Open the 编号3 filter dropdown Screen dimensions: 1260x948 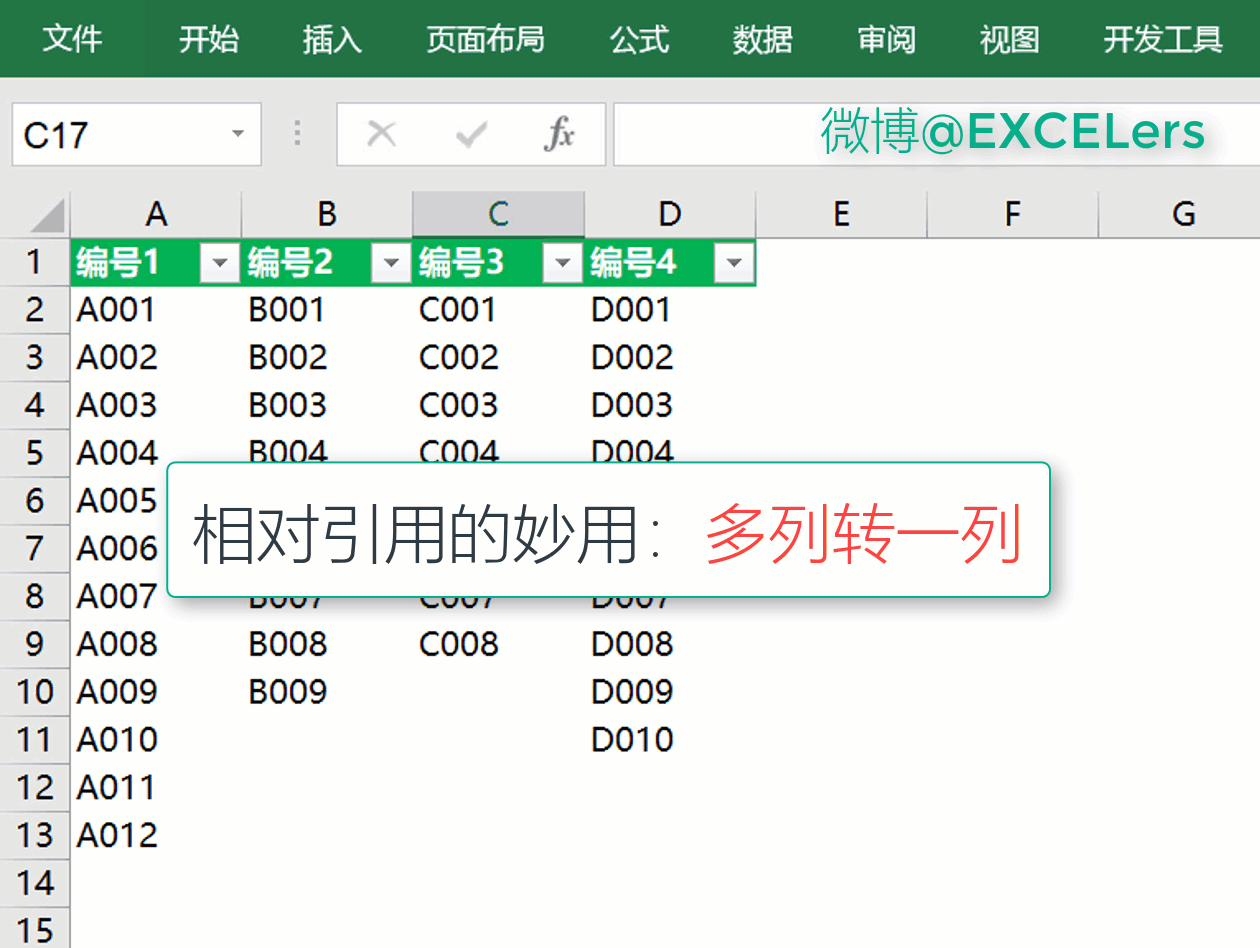[x=563, y=264]
